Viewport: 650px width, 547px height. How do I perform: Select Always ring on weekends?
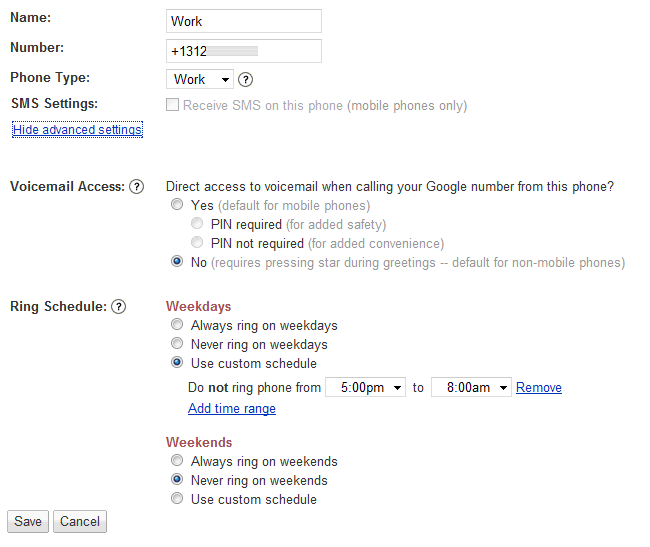coord(177,460)
